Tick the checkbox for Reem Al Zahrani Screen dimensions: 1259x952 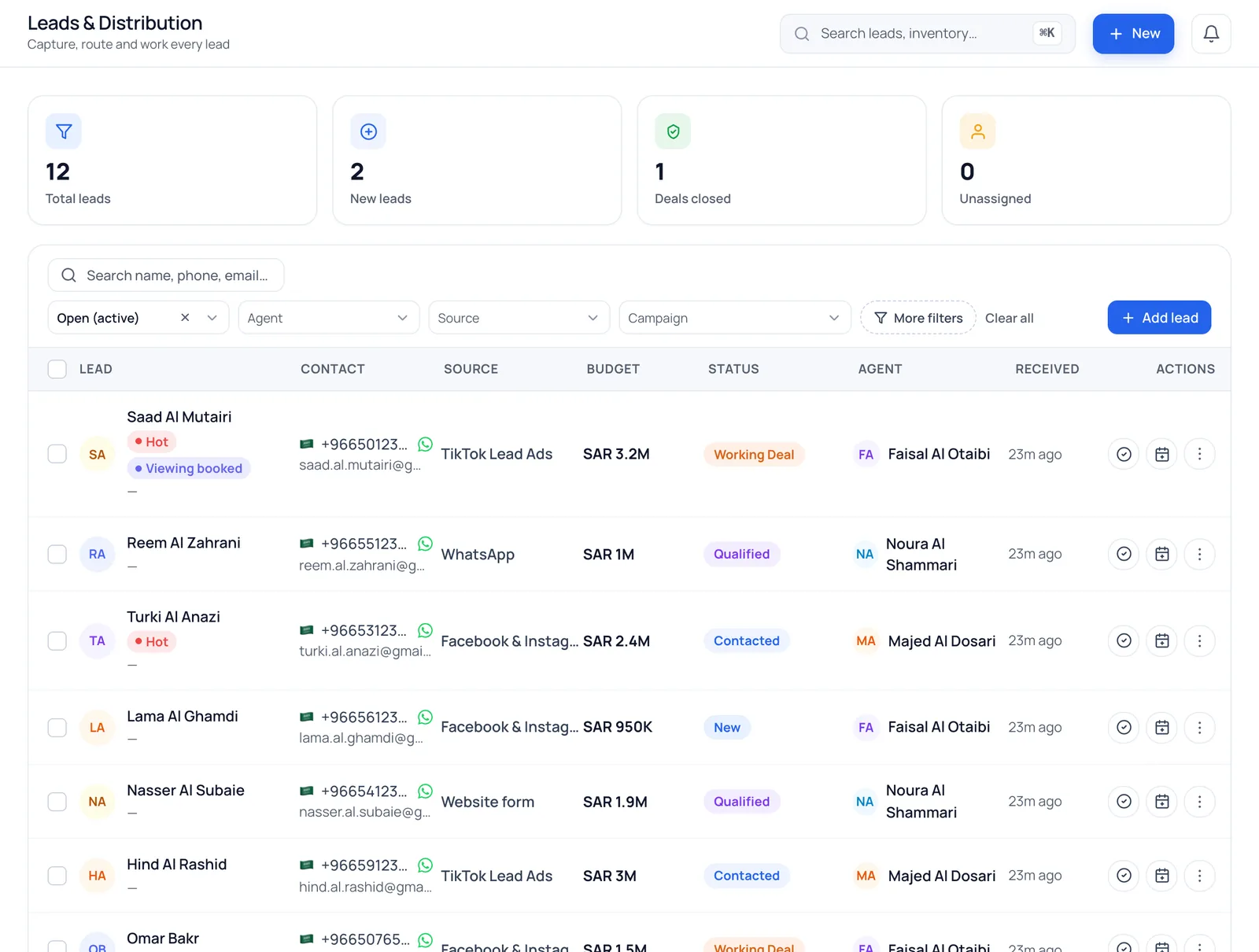coord(57,554)
